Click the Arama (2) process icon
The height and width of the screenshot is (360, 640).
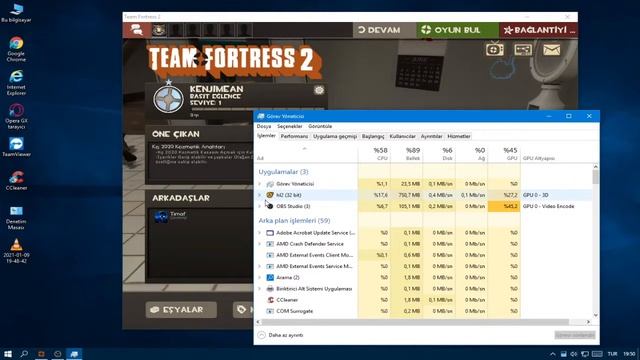[x=270, y=278]
